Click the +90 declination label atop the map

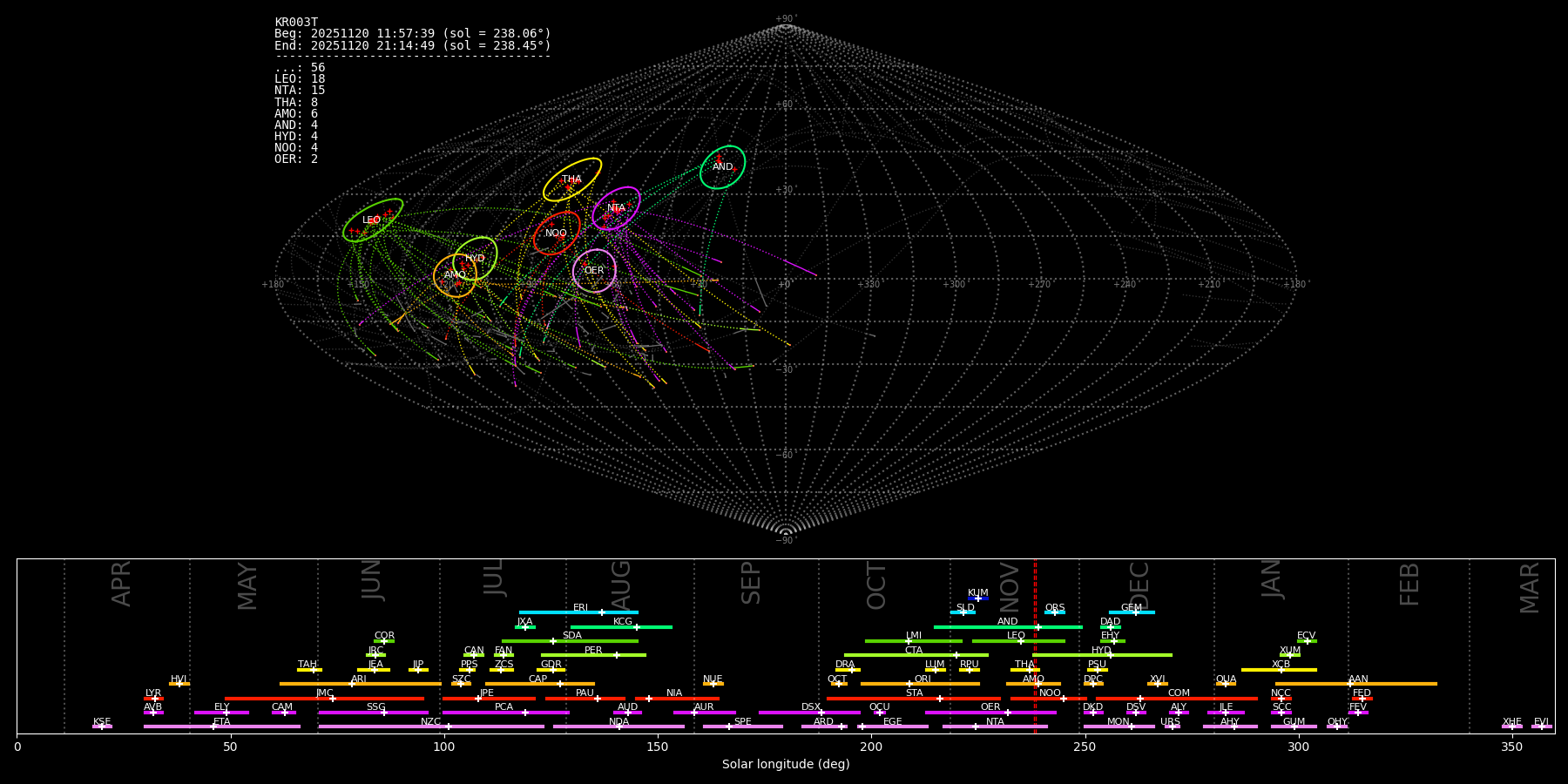click(786, 19)
